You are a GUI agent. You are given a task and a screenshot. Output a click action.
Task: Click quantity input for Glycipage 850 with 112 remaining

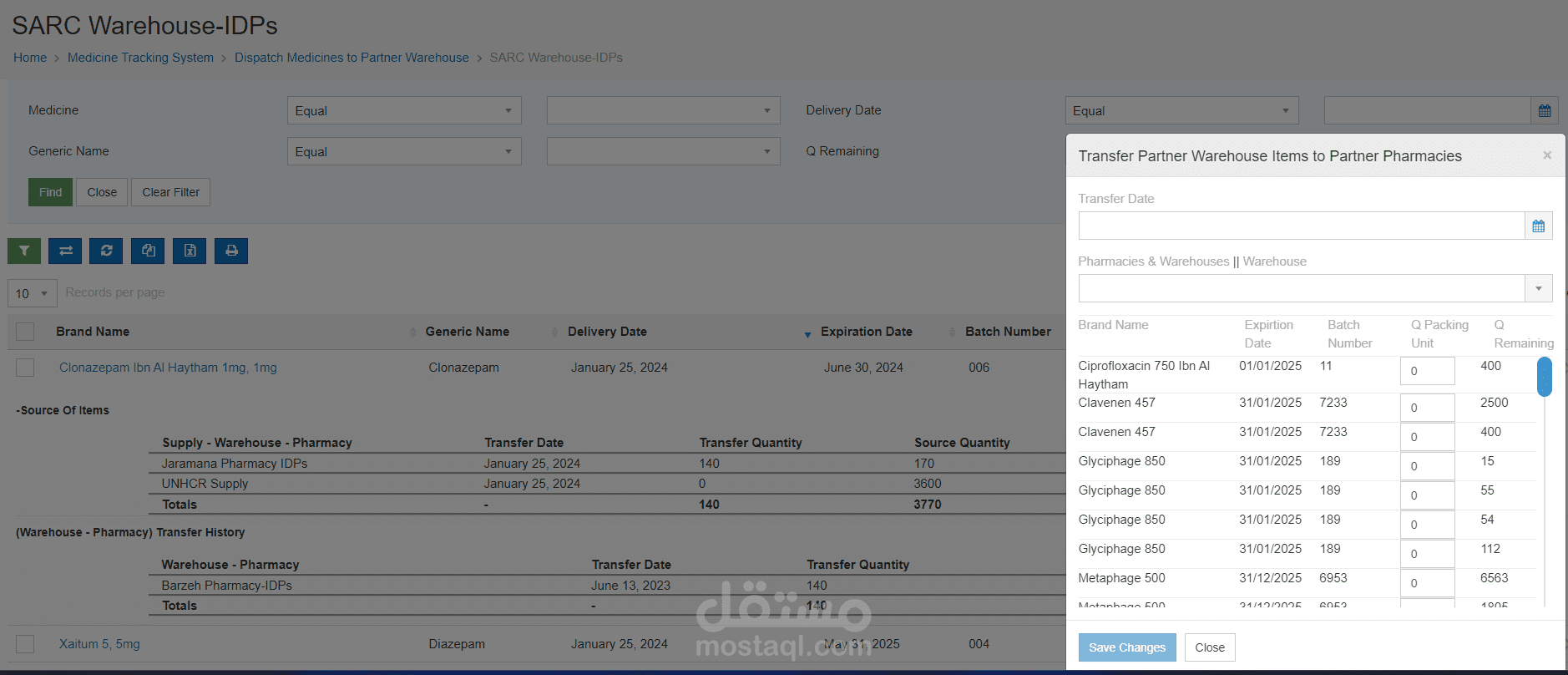tap(1428, 554)
